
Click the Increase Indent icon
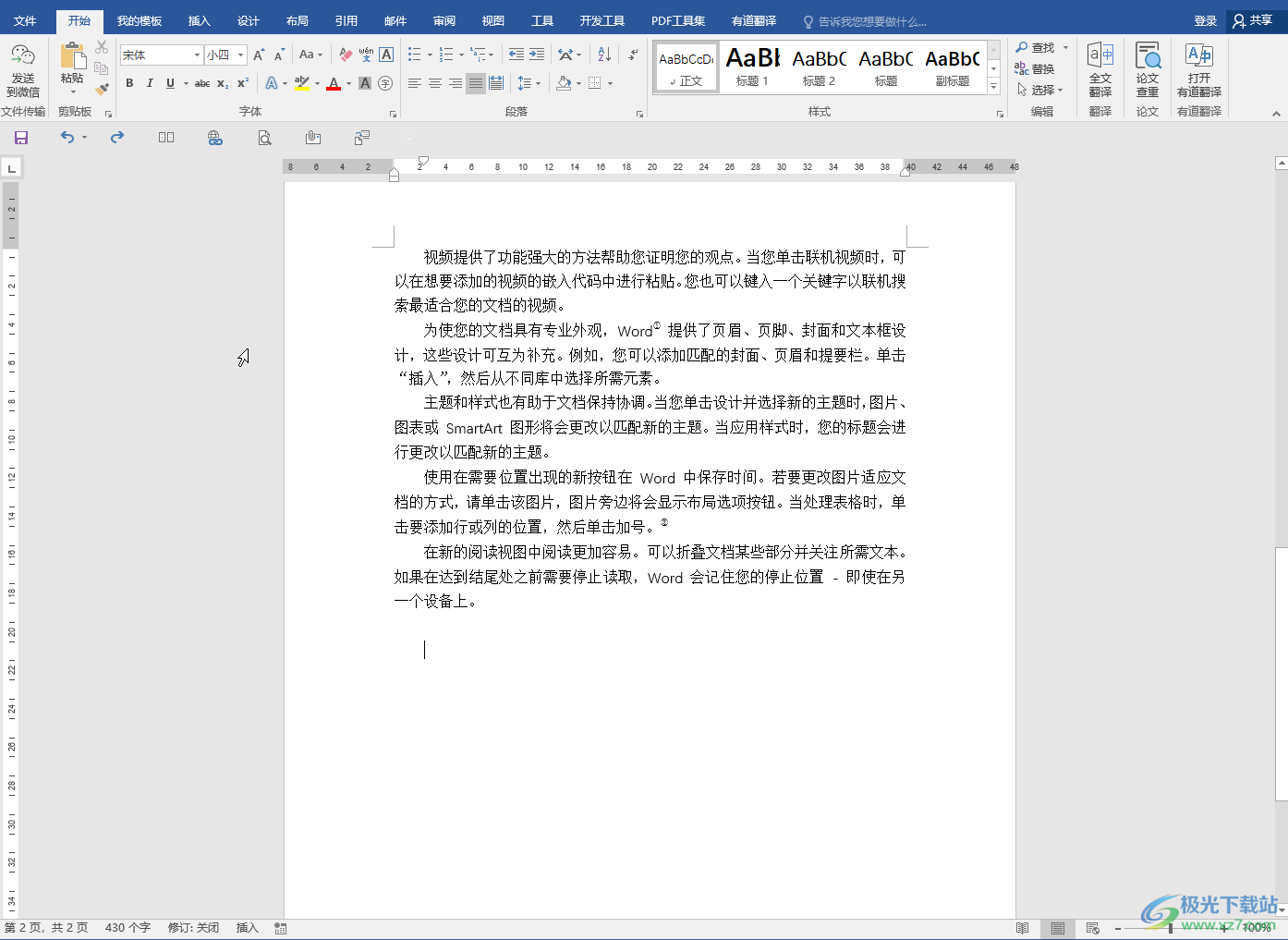[x=537, y=55]
